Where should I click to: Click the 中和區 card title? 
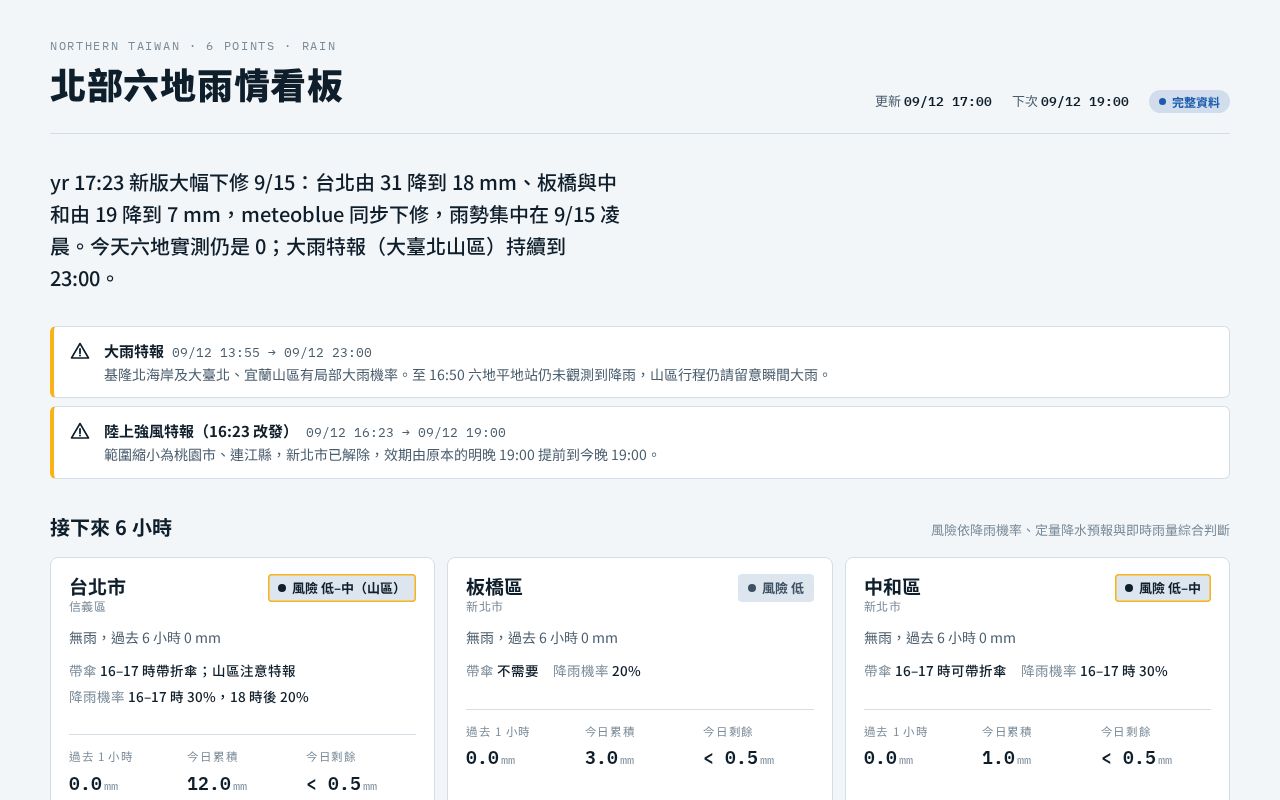(892, 587)
